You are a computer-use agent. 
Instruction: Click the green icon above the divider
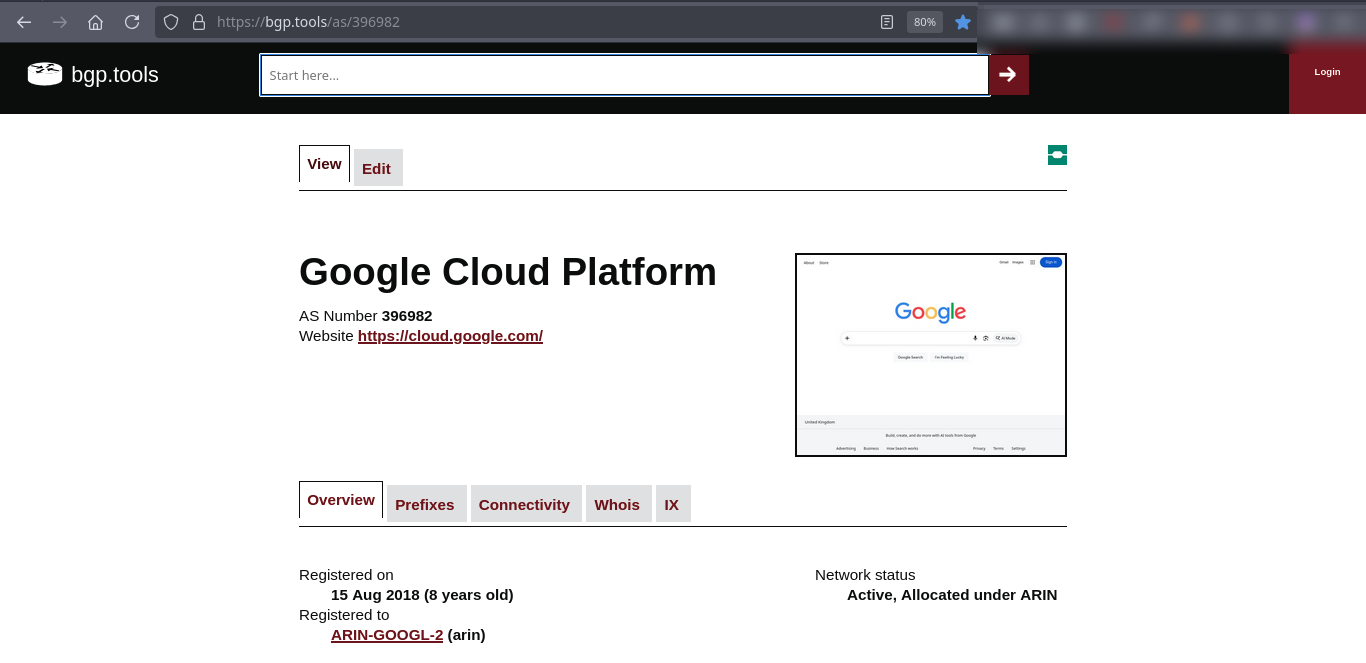click(1057, 155)
